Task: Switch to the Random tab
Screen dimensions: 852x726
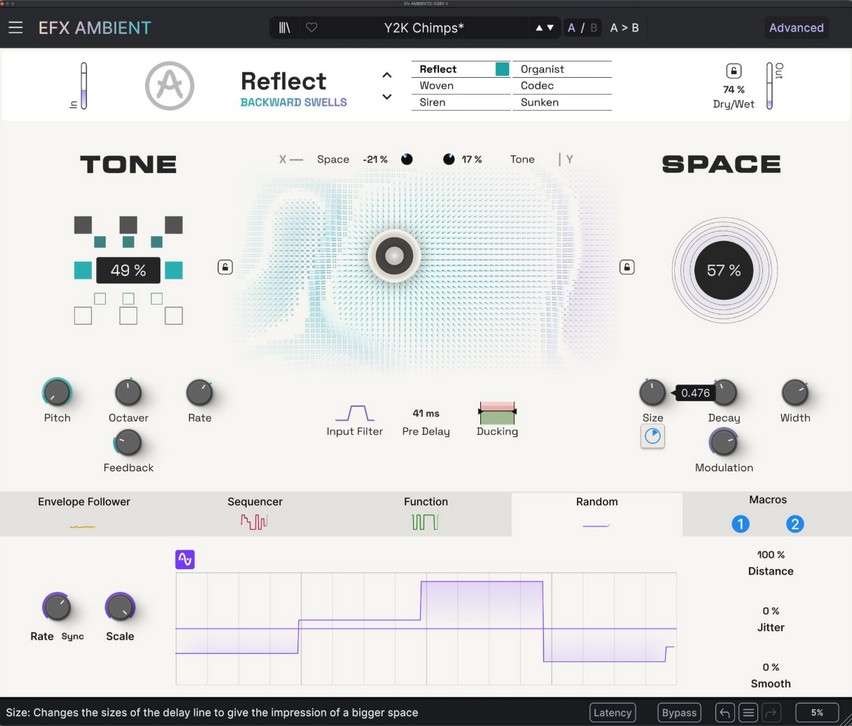Action: pyautogui.click(x=597, y=514)
